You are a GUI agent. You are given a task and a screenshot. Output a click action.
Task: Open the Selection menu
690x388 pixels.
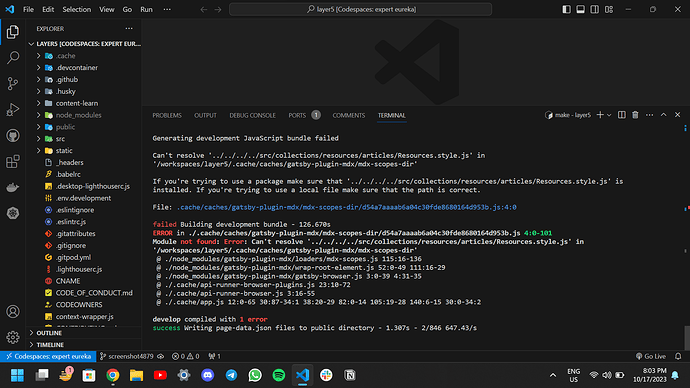[x=77, y=9]
